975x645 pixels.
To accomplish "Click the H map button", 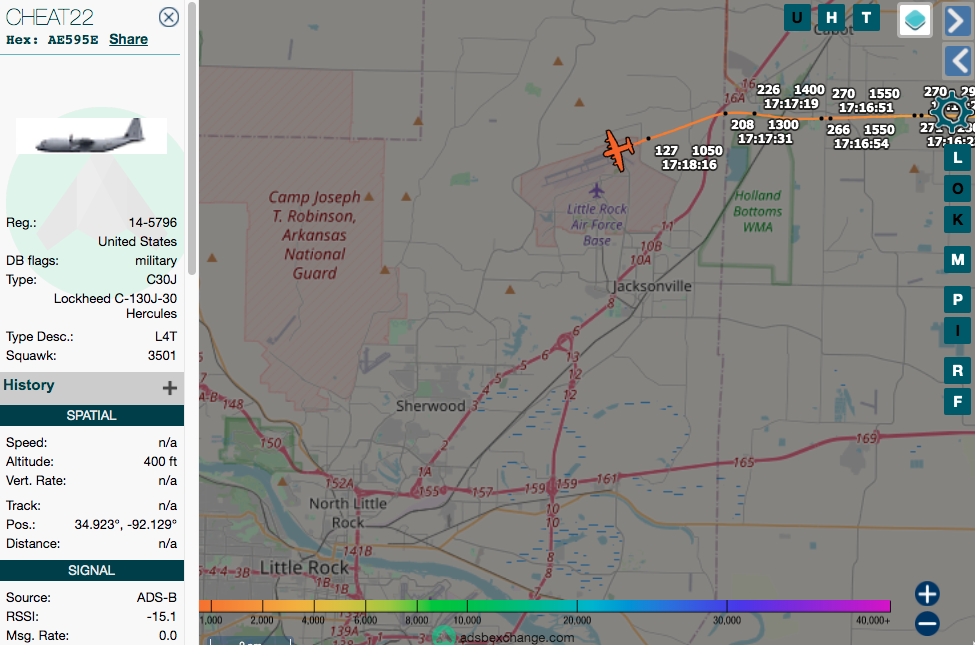I will click(831, 17).
